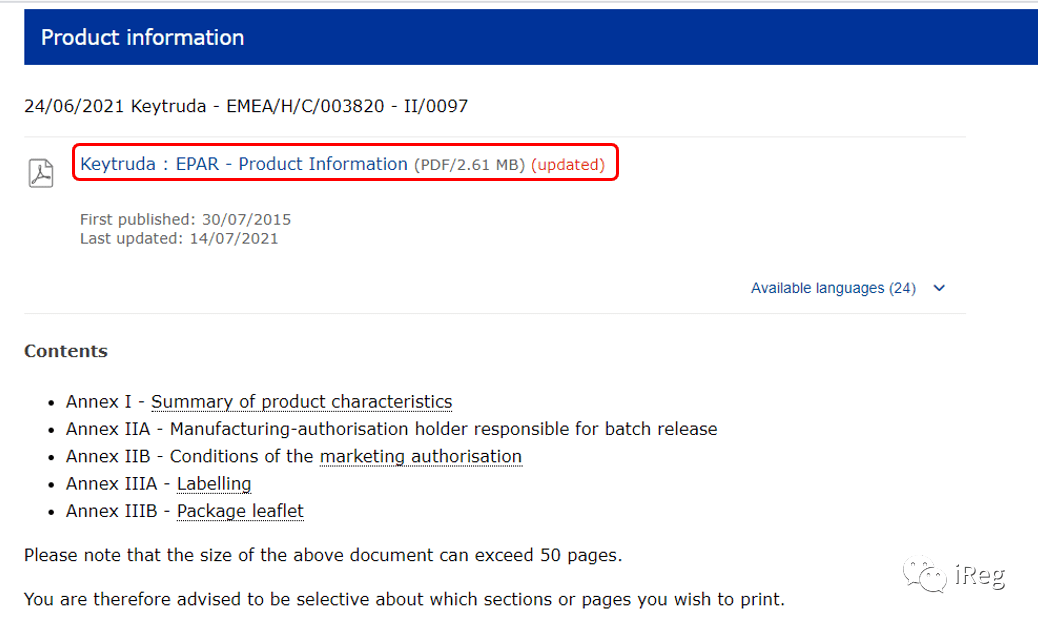Viewport: 1038px width, 623px height.
Task: Click the (updated) label in red
Action: click(x=568, y=164)
